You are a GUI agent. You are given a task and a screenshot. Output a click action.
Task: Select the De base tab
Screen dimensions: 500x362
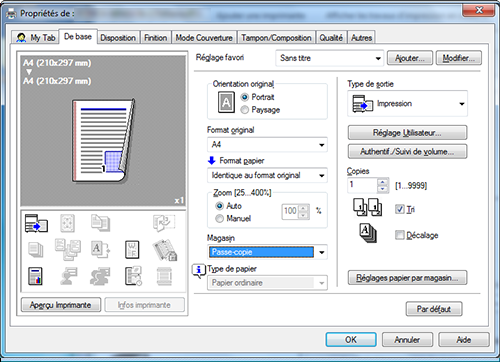tap(78, 36)
